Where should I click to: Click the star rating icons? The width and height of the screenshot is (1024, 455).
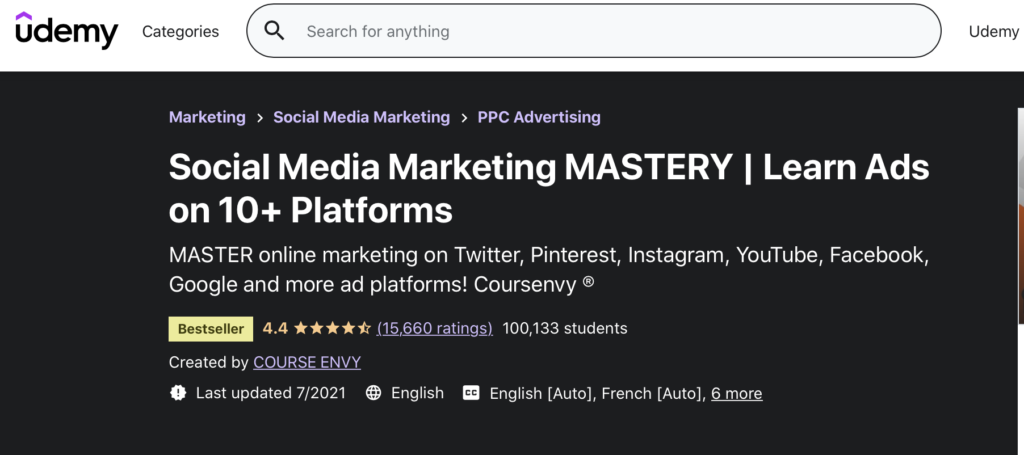click(x=332, y=328)
